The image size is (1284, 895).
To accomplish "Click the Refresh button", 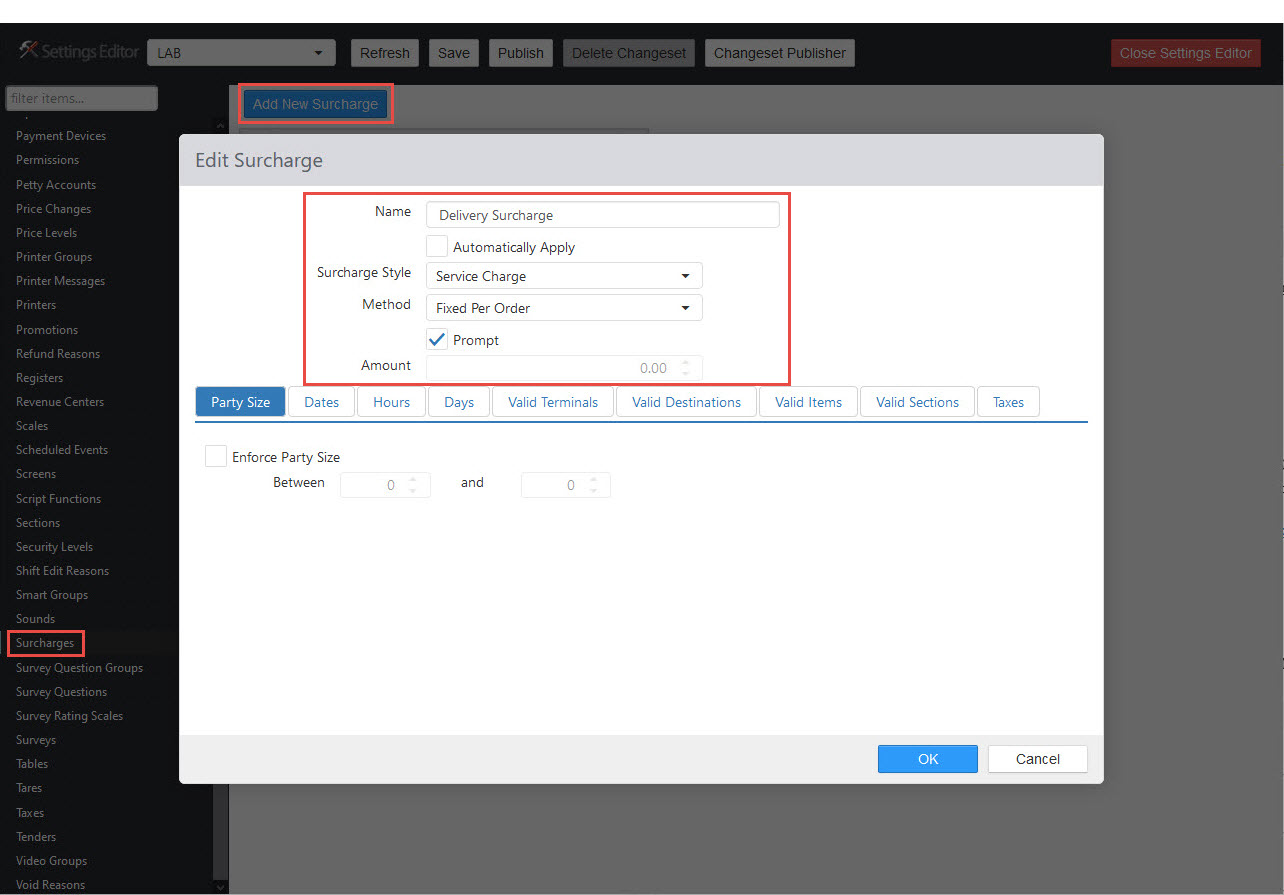I will (385, 53).
